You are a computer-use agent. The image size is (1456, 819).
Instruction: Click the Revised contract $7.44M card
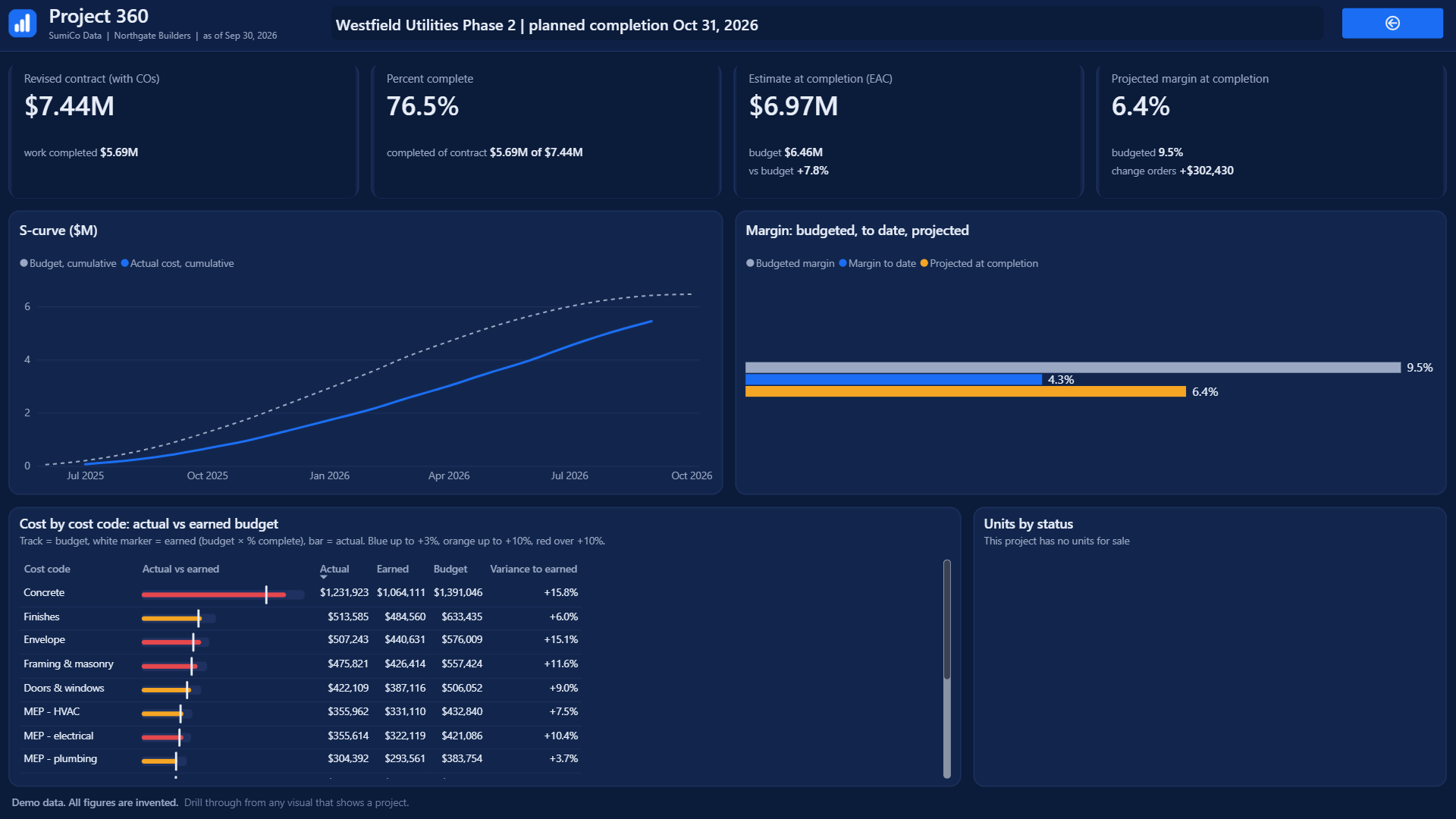184,131
